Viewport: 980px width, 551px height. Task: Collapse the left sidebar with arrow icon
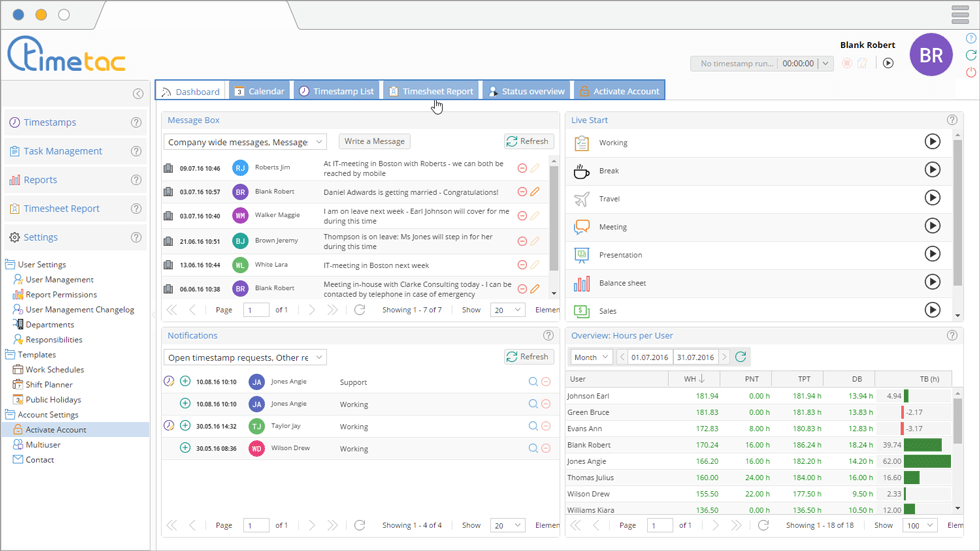pos(138,94)
